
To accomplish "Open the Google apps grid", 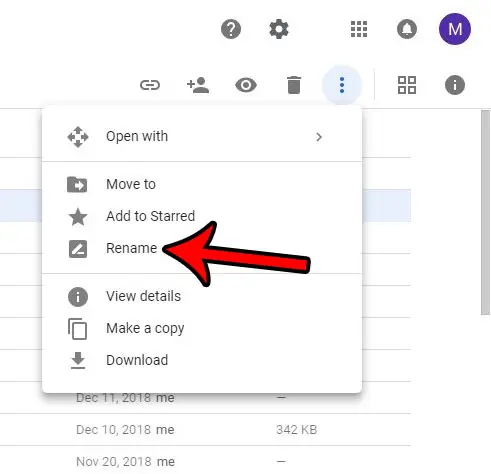I will coord(359,29).
